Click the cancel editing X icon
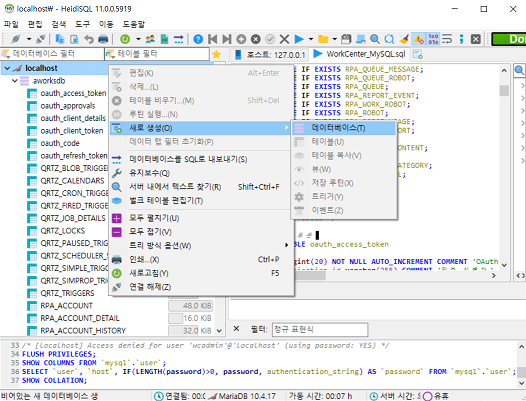Viewport: 526px width, 401px height. tap(284, 39)
